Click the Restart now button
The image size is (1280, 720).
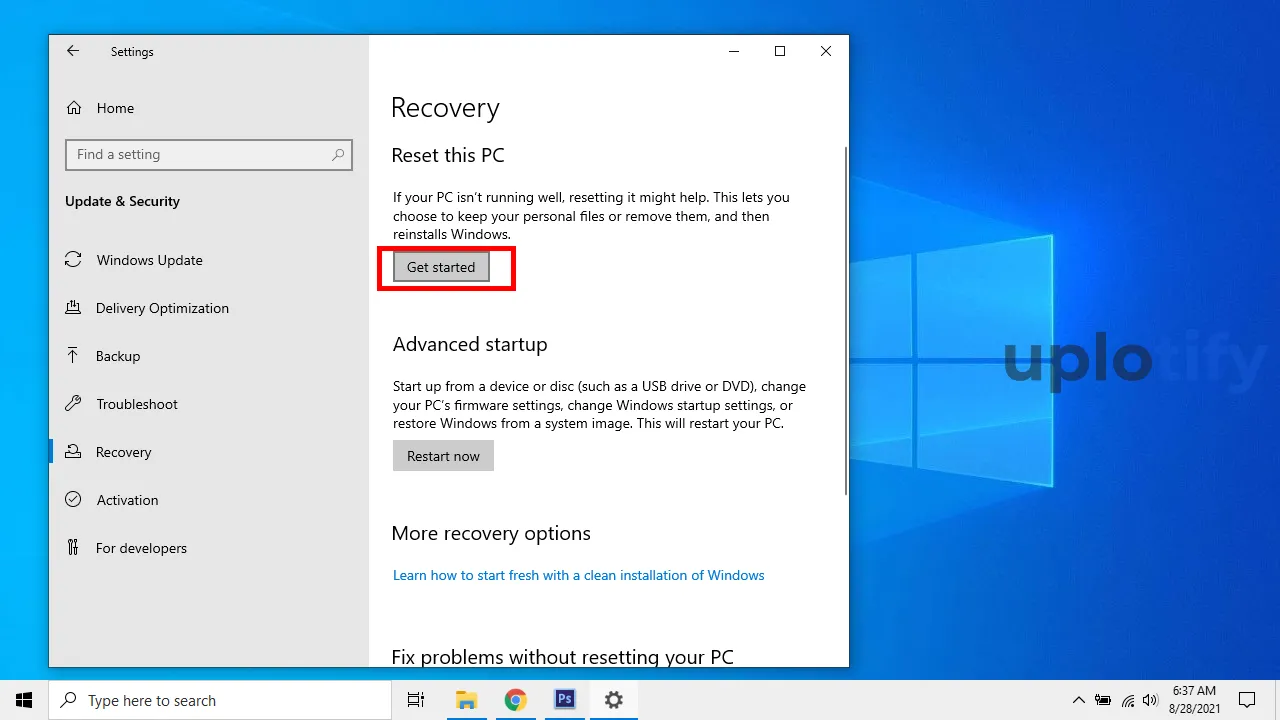click(x=443, y=456)
